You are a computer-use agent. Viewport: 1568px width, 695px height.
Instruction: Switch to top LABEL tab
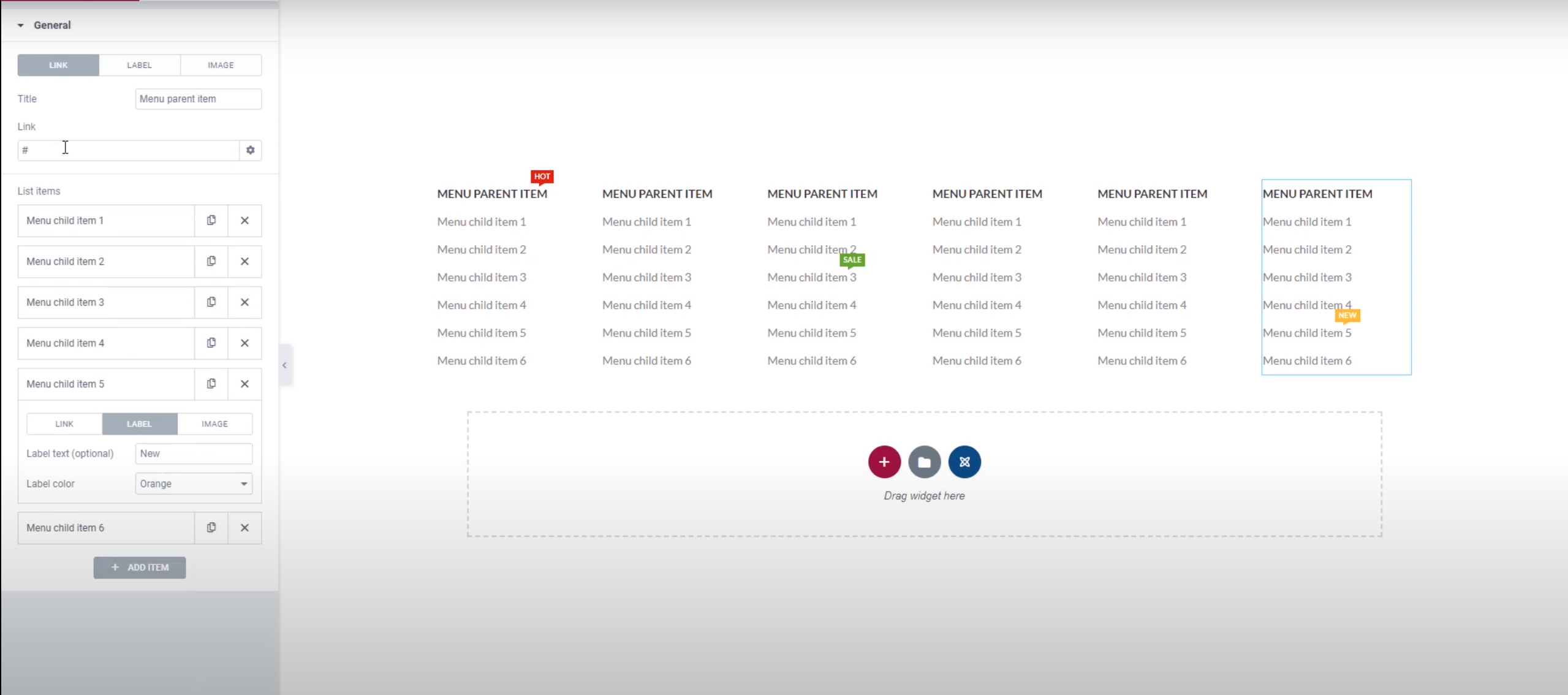point(140,65)
